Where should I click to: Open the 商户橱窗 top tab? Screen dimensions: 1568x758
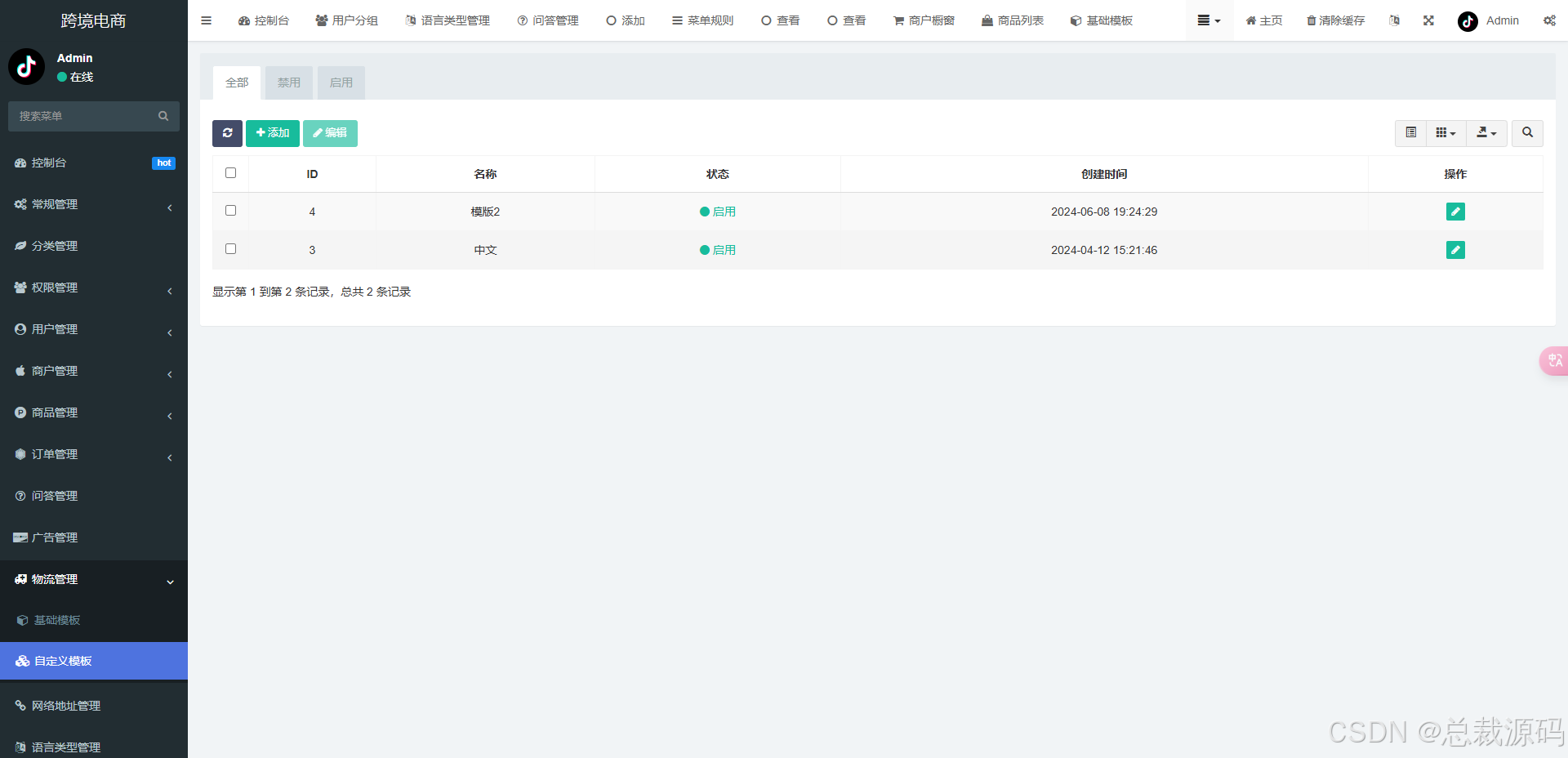pyautogui.click(x=924, y=20)
